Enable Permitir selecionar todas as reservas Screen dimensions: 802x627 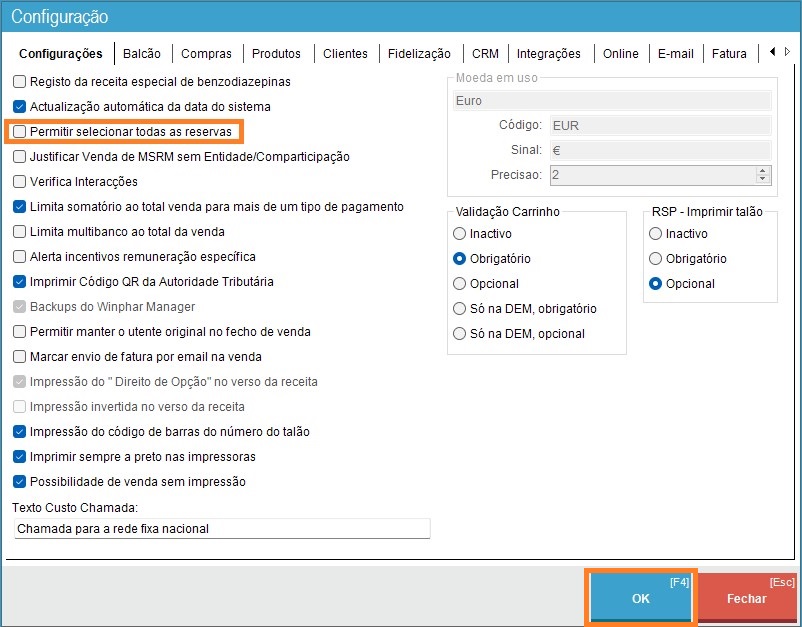coord(20,131)
